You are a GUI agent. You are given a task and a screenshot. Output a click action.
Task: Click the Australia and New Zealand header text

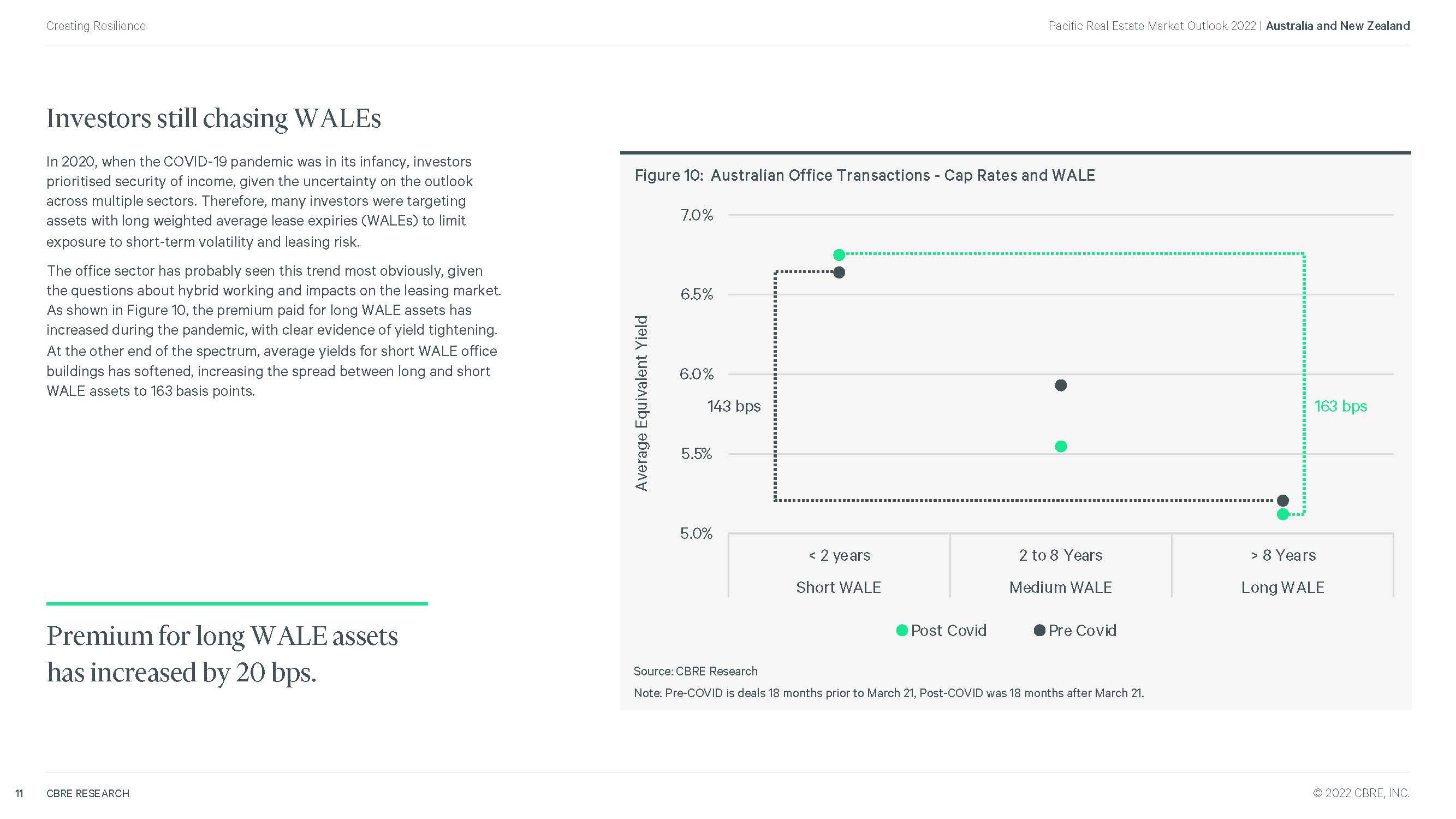(x=1338, y=26)
